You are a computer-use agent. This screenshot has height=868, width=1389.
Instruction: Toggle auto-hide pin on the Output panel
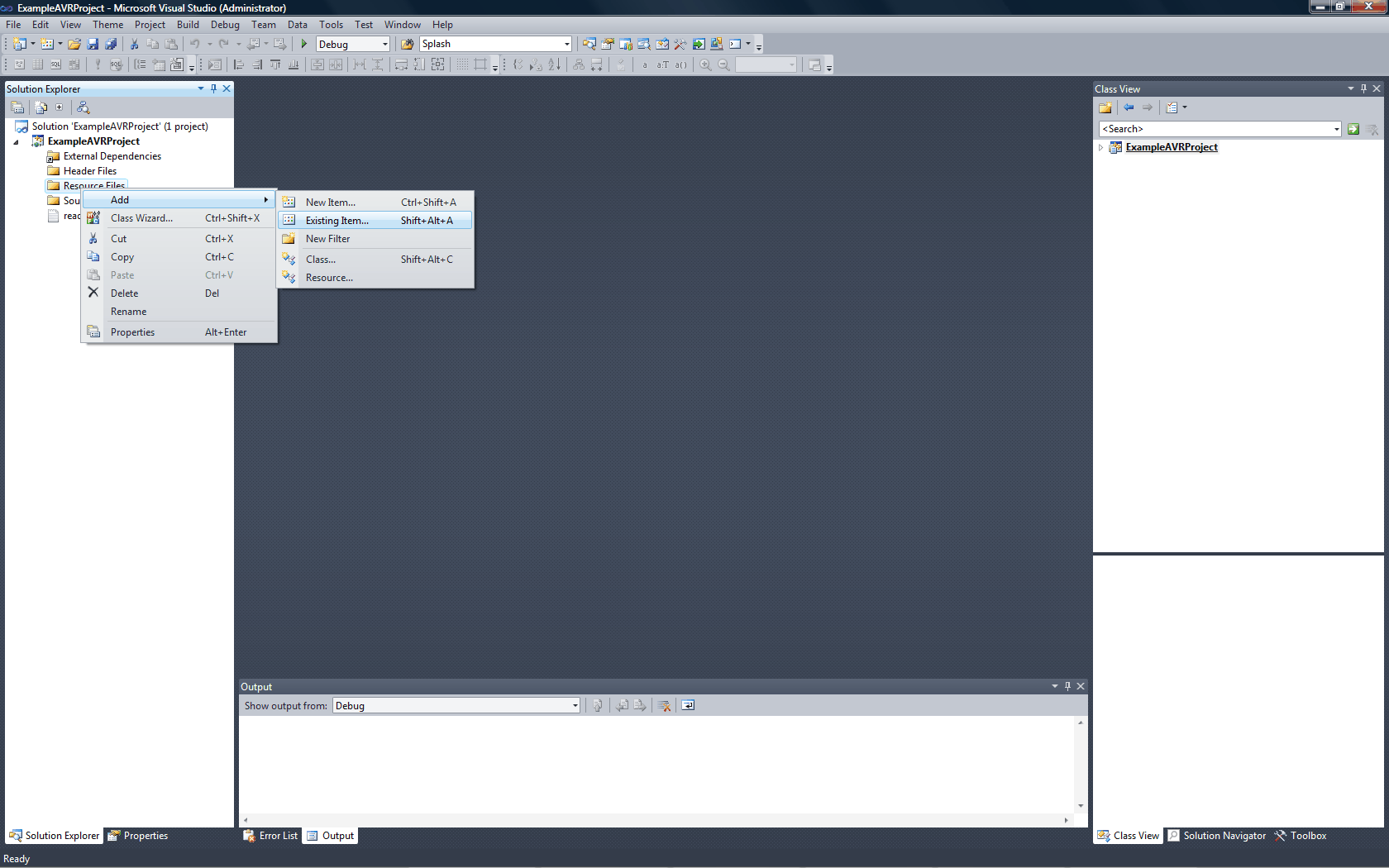point(1067,686)
